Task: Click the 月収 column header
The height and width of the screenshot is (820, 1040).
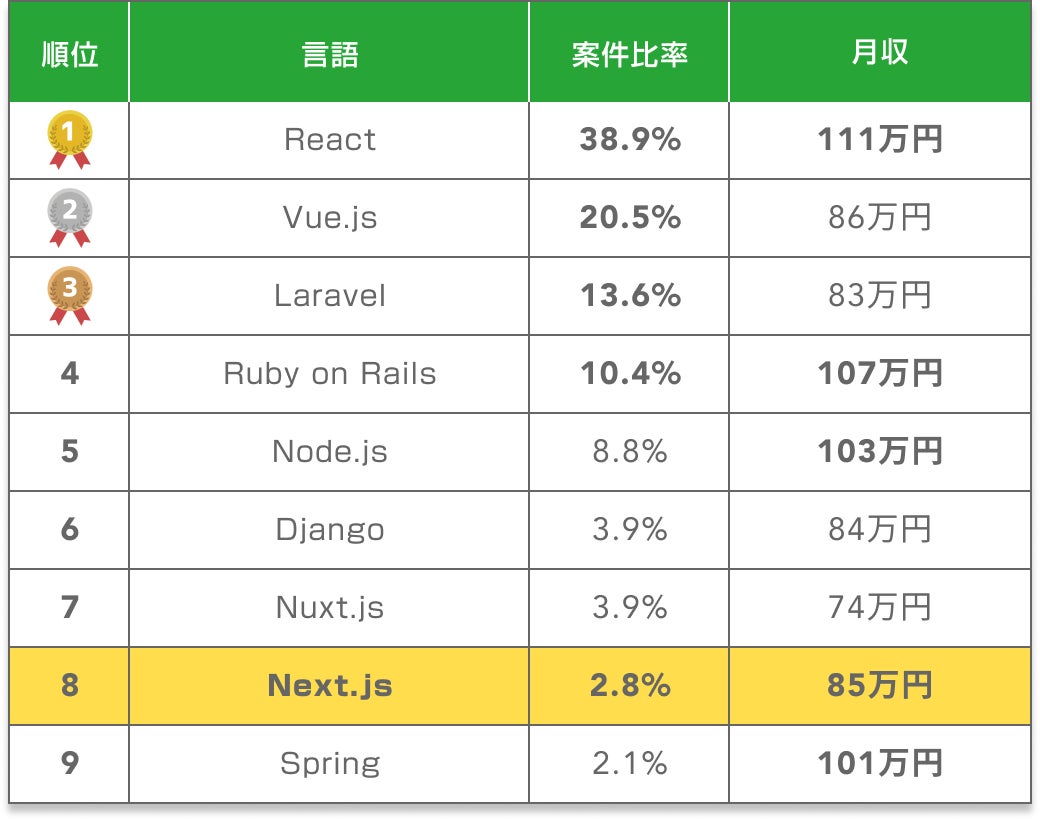Action: pyautogui.click(x=880, y=54)
